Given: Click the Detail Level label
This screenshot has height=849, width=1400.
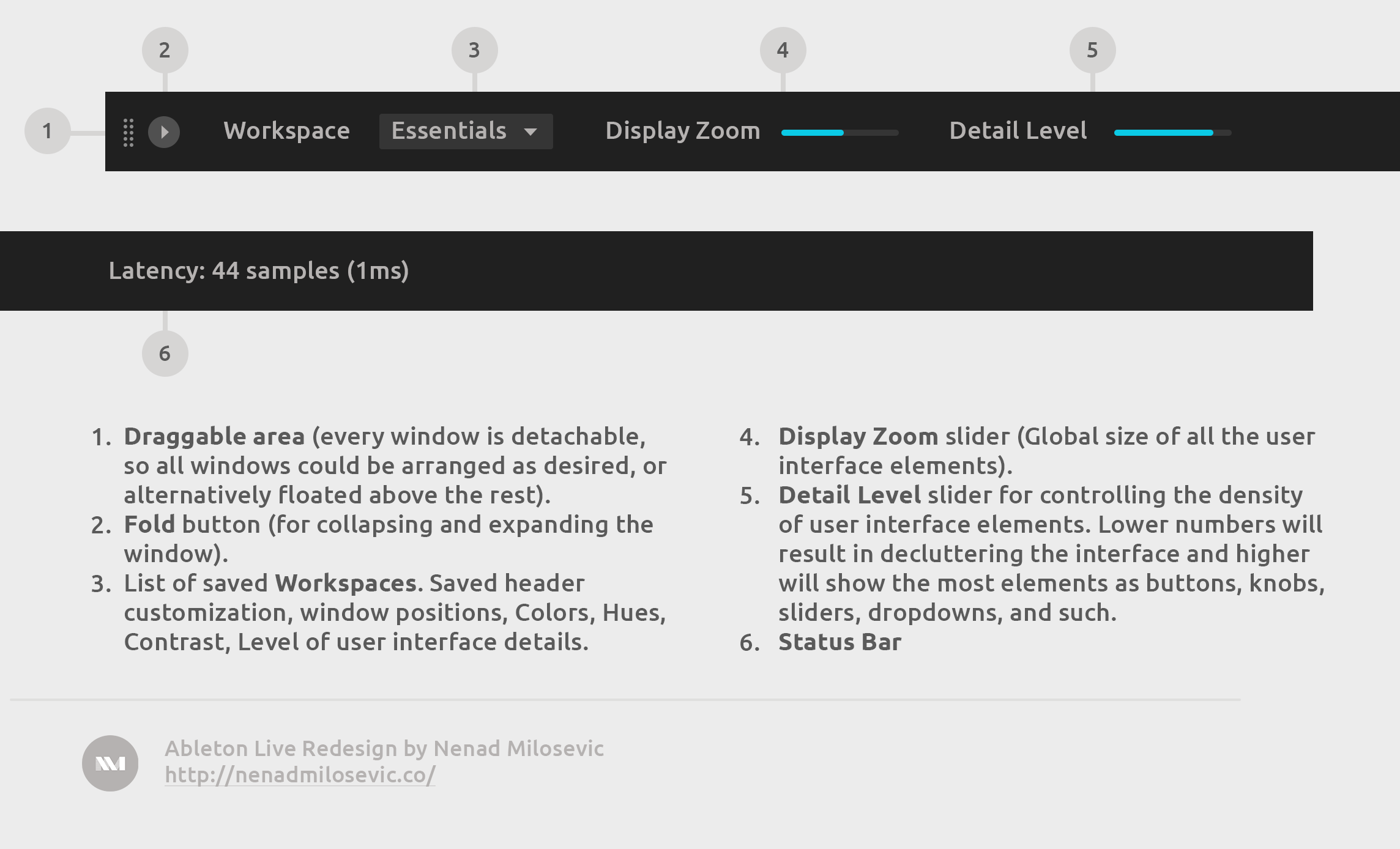Looking at the screenshot, I should pyautogui.click(x=1018, y=131).
